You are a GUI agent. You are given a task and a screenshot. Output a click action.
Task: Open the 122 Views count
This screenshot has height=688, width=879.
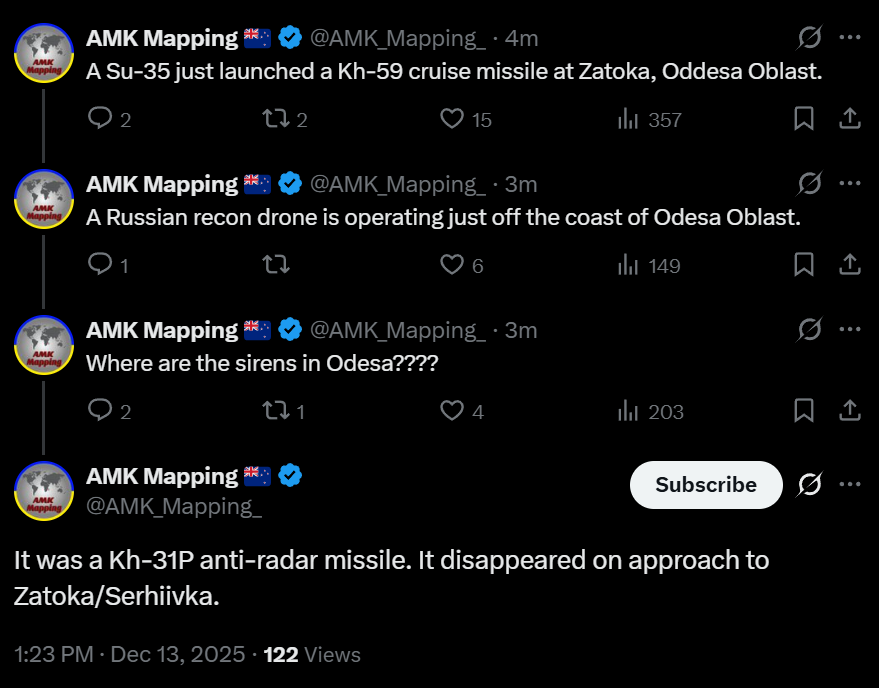311,655
